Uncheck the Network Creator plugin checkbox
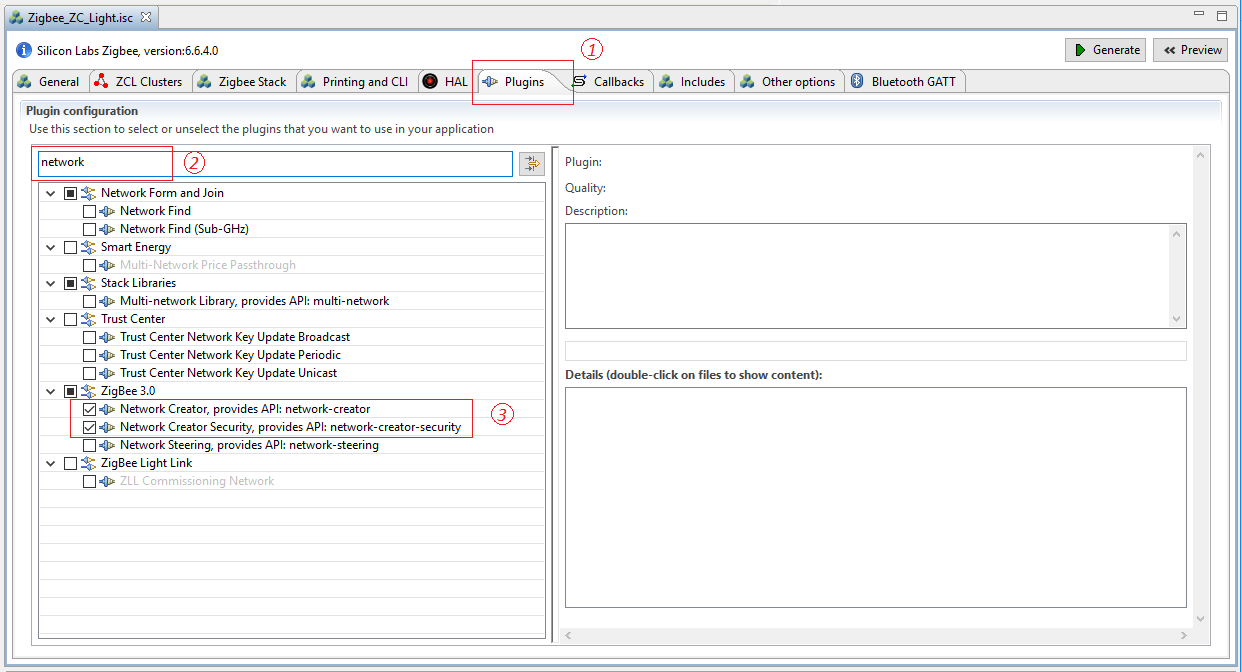1242x672 pixels. [90, 409]
